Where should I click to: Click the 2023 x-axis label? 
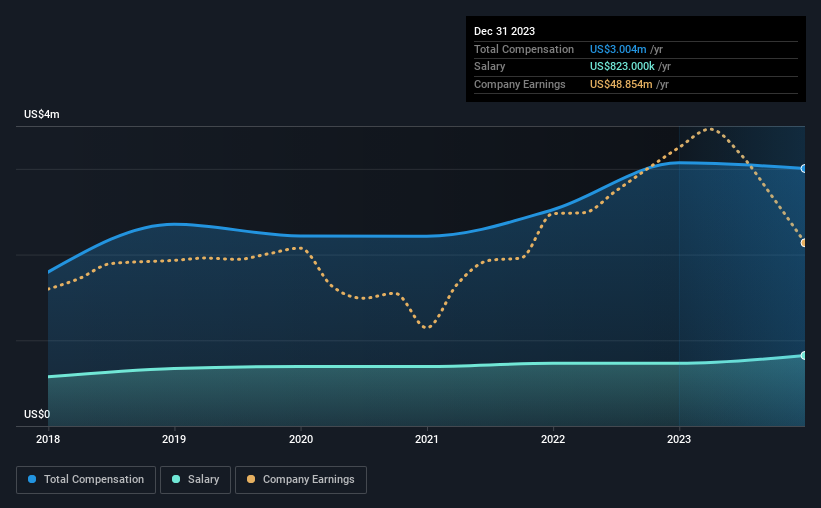[x=679, y=439]
